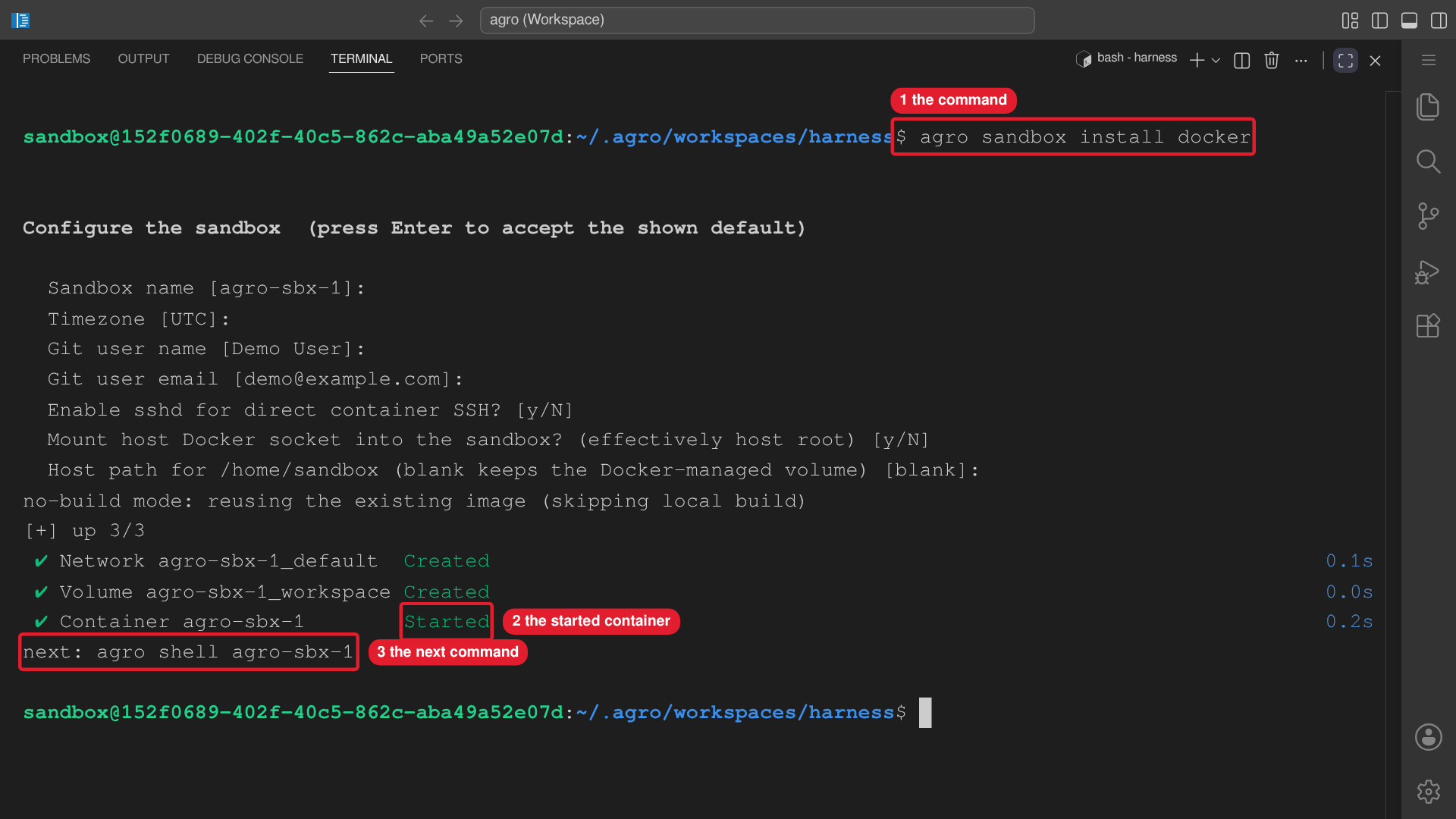
Task: Switch to the PROBLEMS tab
Action: 56,59
